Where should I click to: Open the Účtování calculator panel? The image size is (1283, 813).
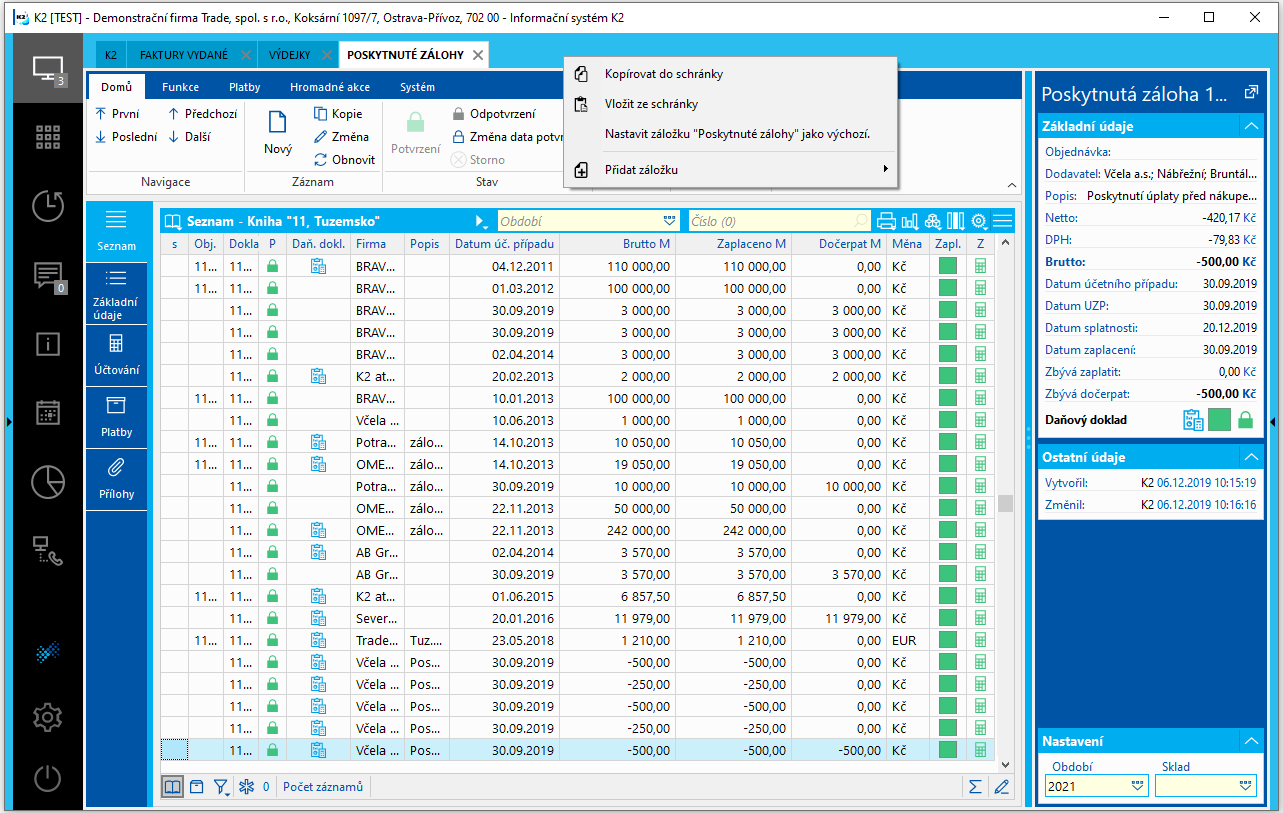tap(116, 354)
